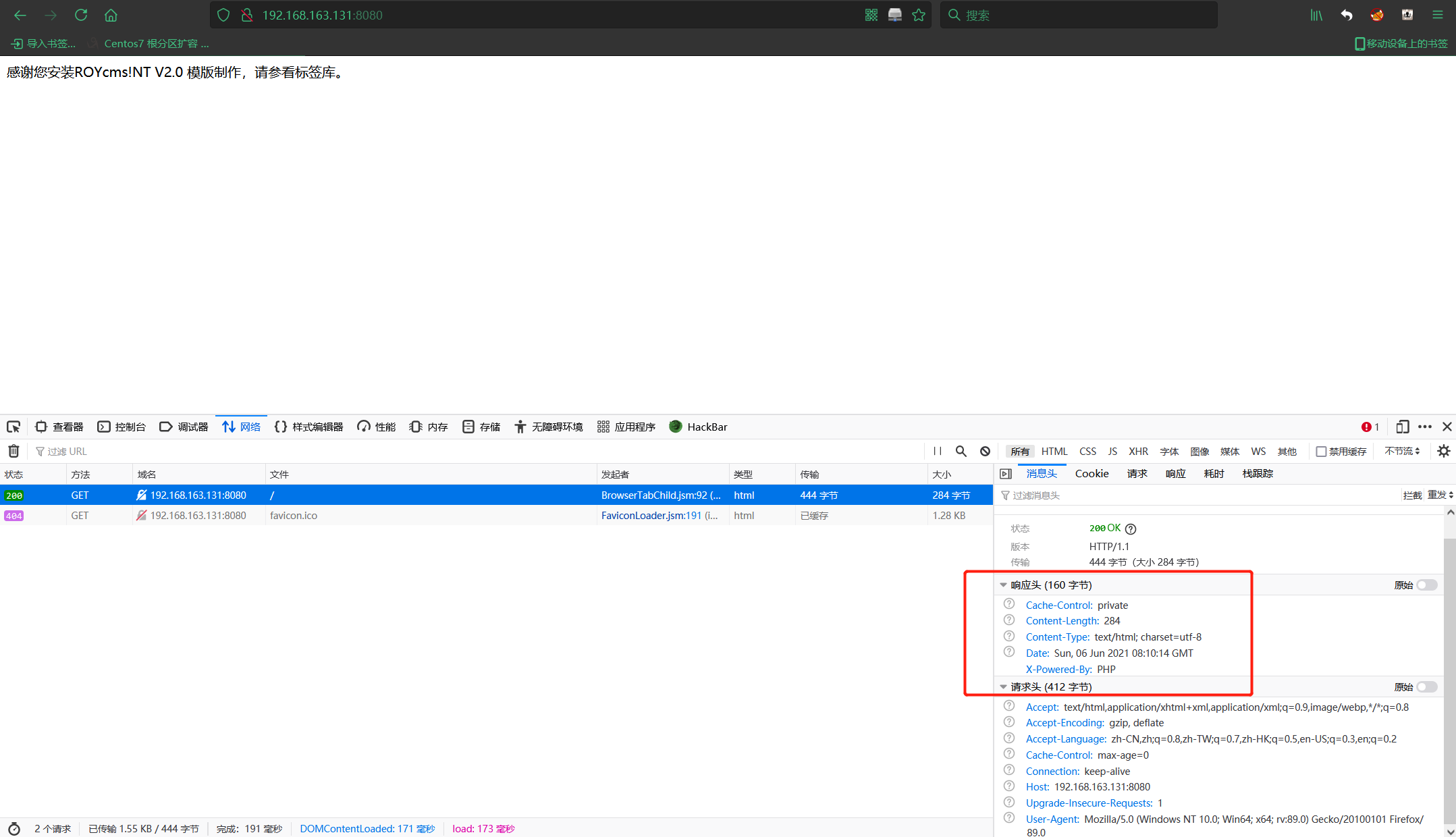
Task: Collapse the 响应头 headers section
Action: pyautogui.click(x=1004, y=585)
